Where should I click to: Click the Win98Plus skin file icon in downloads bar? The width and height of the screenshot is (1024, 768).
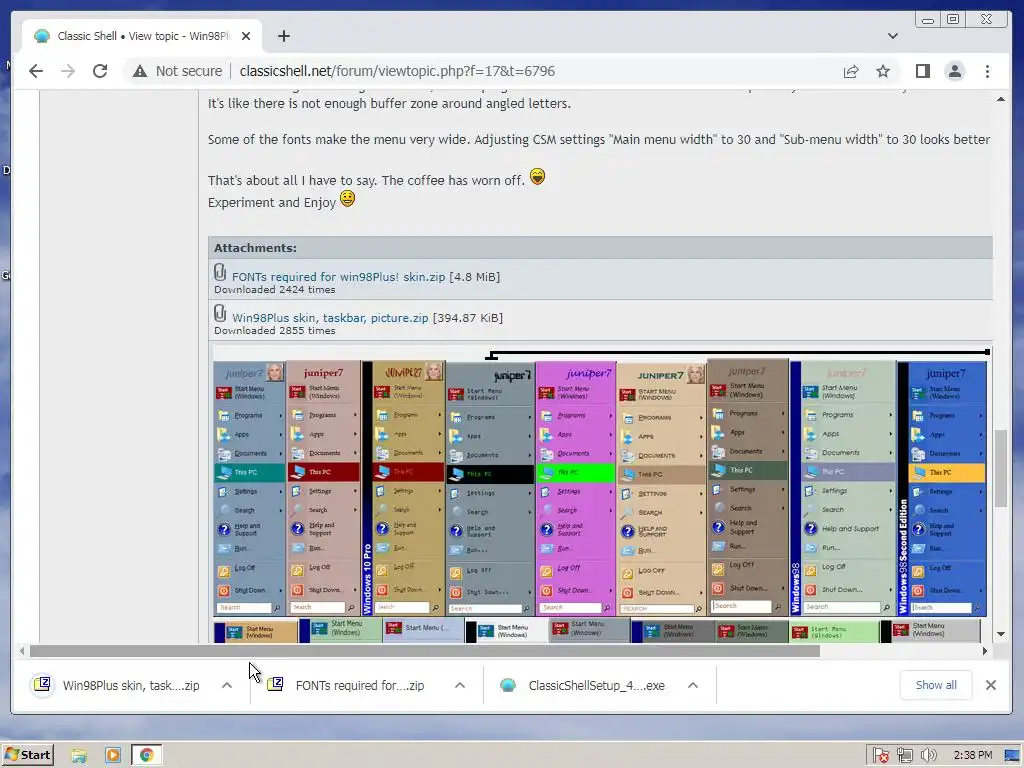point(42,684)
